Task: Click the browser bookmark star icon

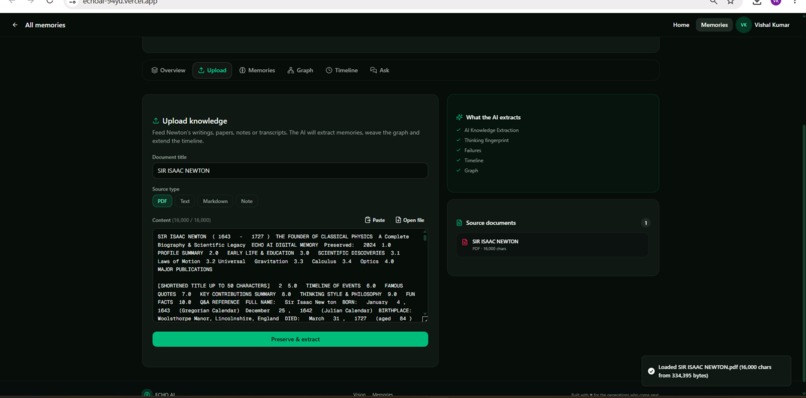Action: point(730,2)
